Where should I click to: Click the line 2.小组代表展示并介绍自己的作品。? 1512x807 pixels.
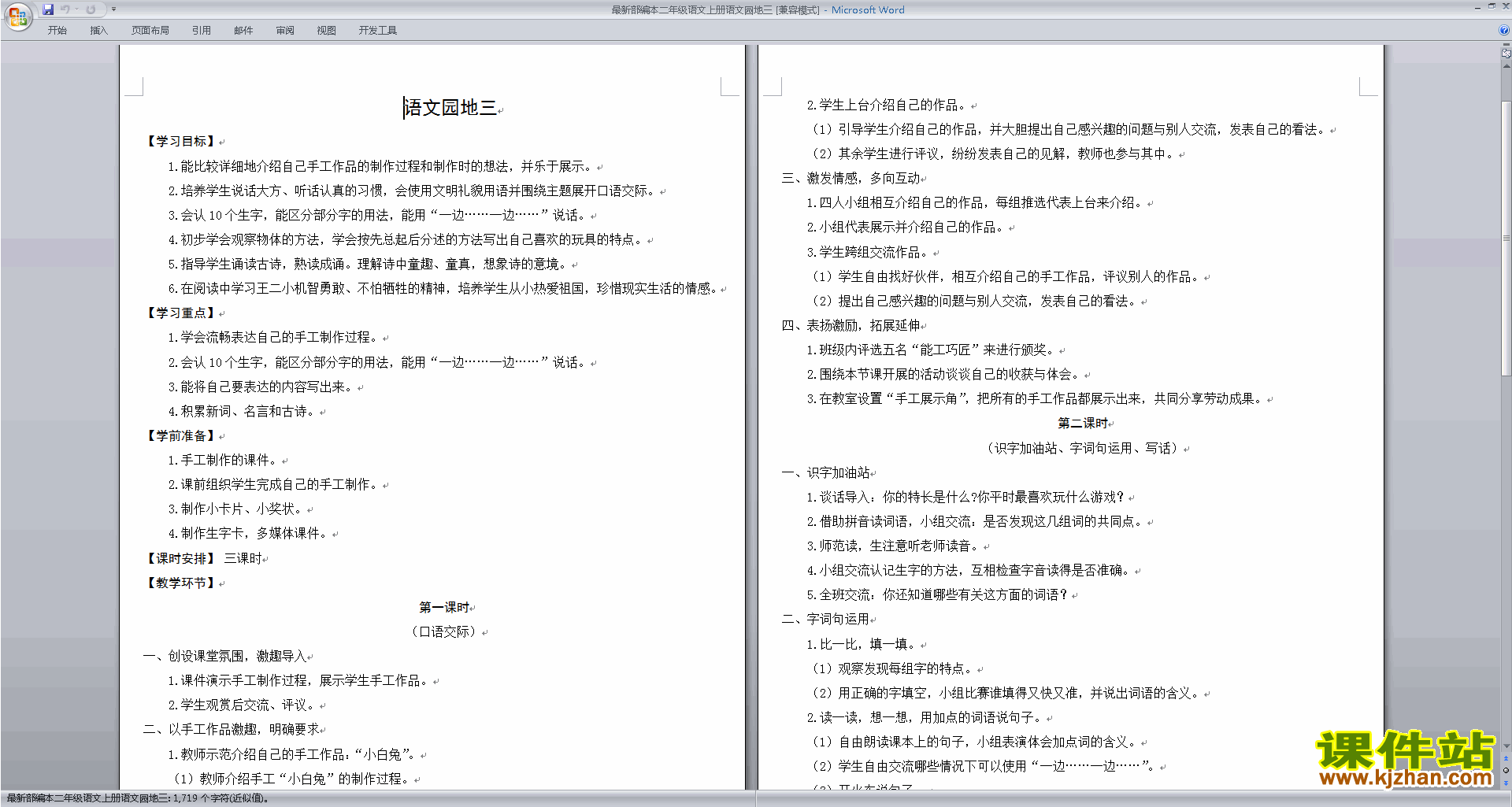(906, 228)
